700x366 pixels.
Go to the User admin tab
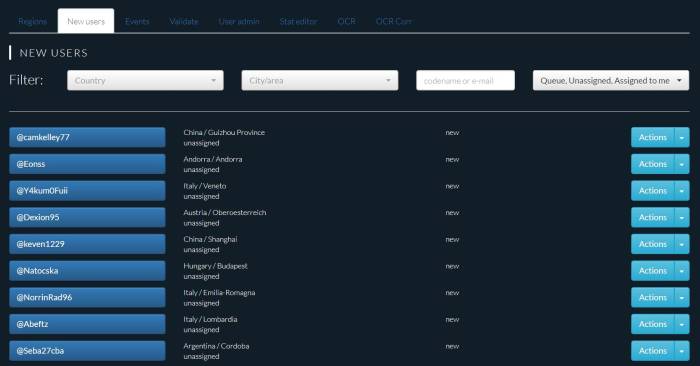click(x=239, y=21)
